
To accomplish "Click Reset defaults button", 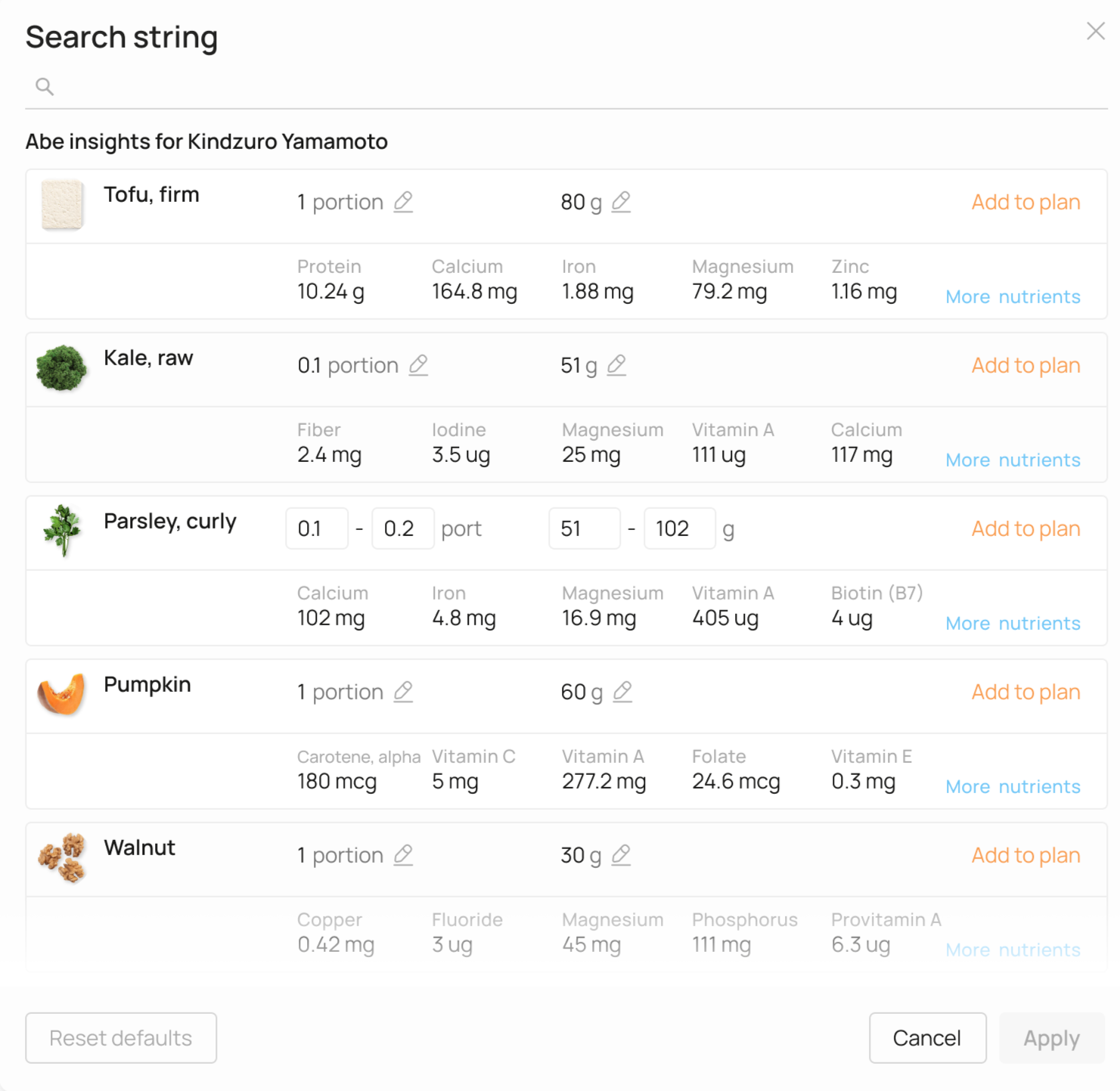I will point(121,1038).
